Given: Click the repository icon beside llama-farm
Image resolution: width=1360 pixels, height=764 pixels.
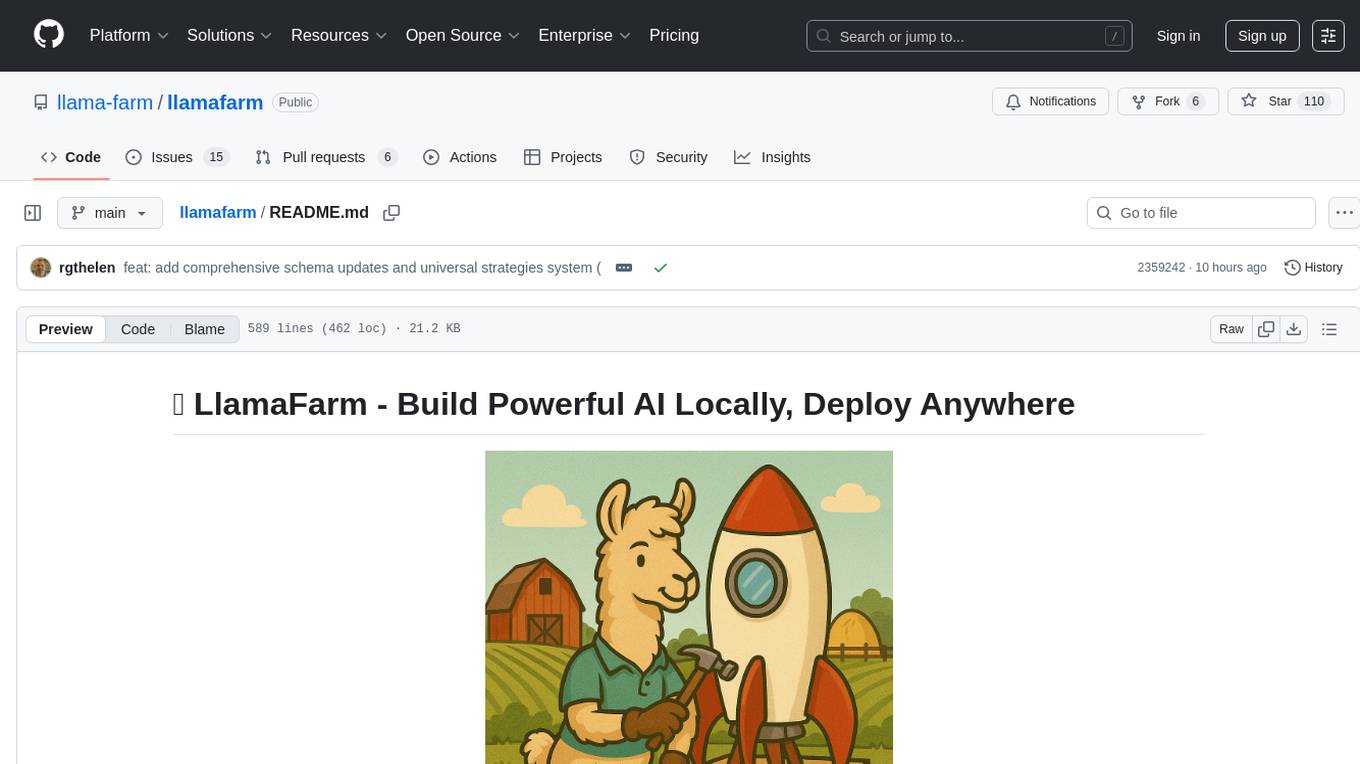Looking at the screenshot, I should [x=40, y=102].
